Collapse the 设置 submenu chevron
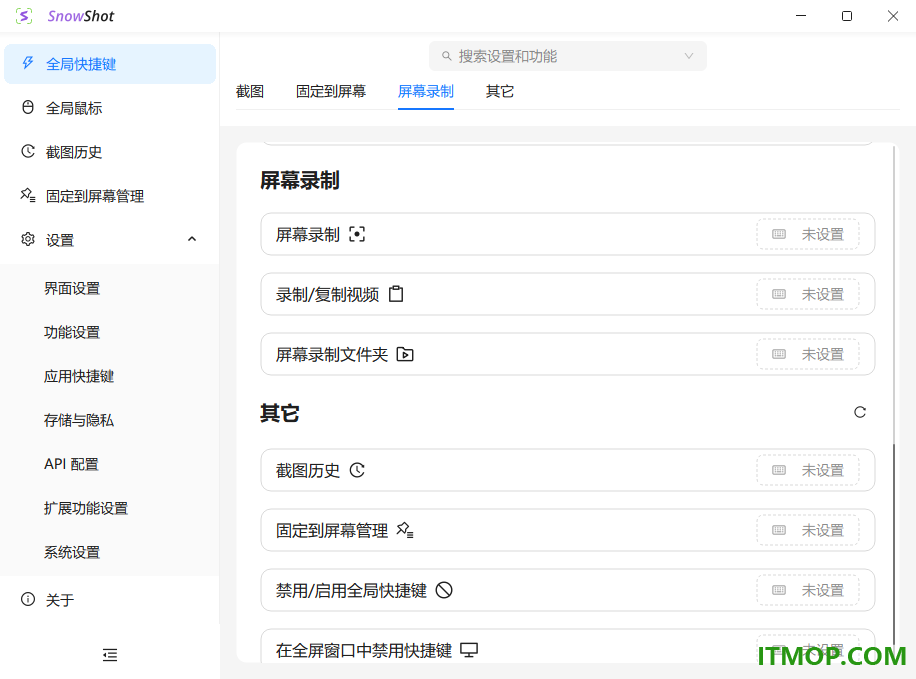This screenshot has height=679, width=916. pos(192,239)
